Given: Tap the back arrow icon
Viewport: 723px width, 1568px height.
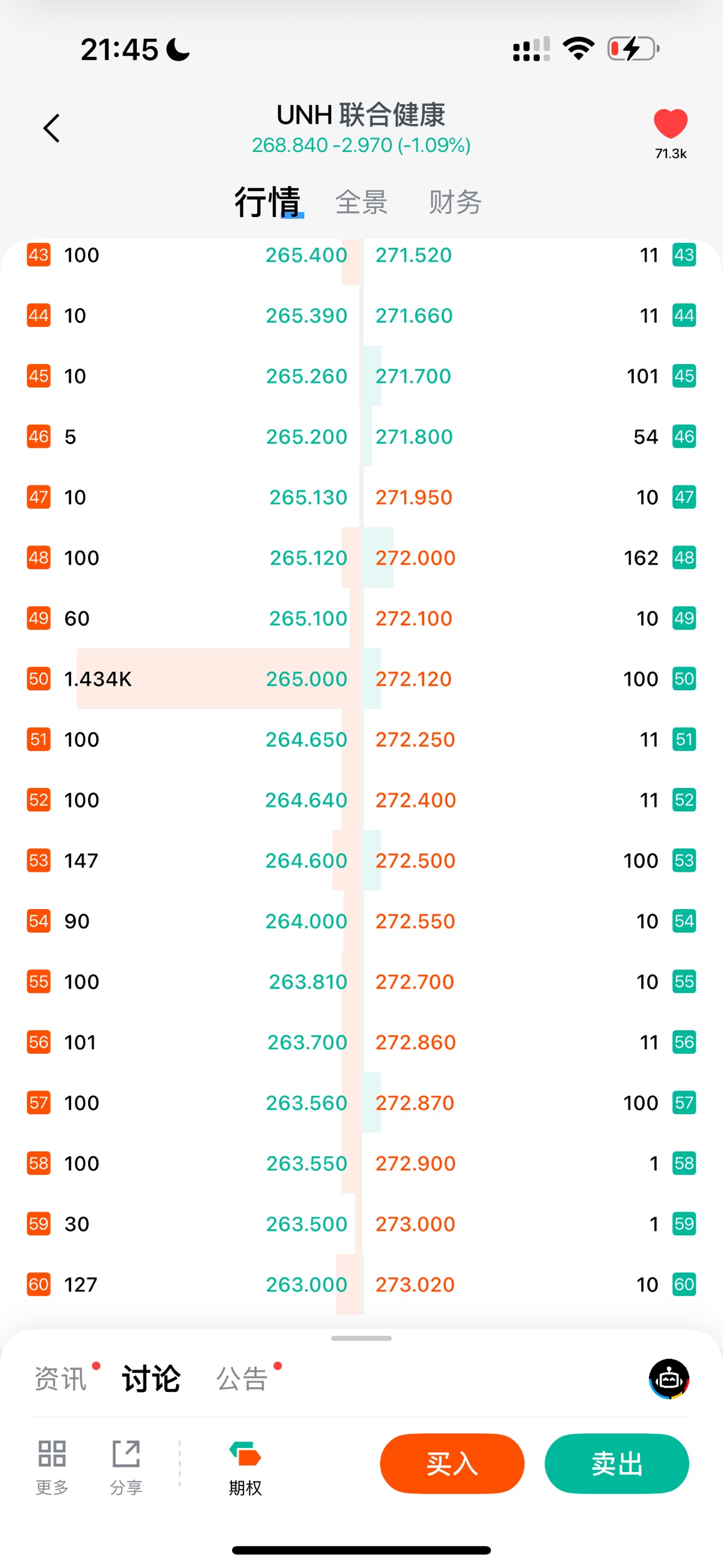Looking at the screenshot, I should (52, 128).
